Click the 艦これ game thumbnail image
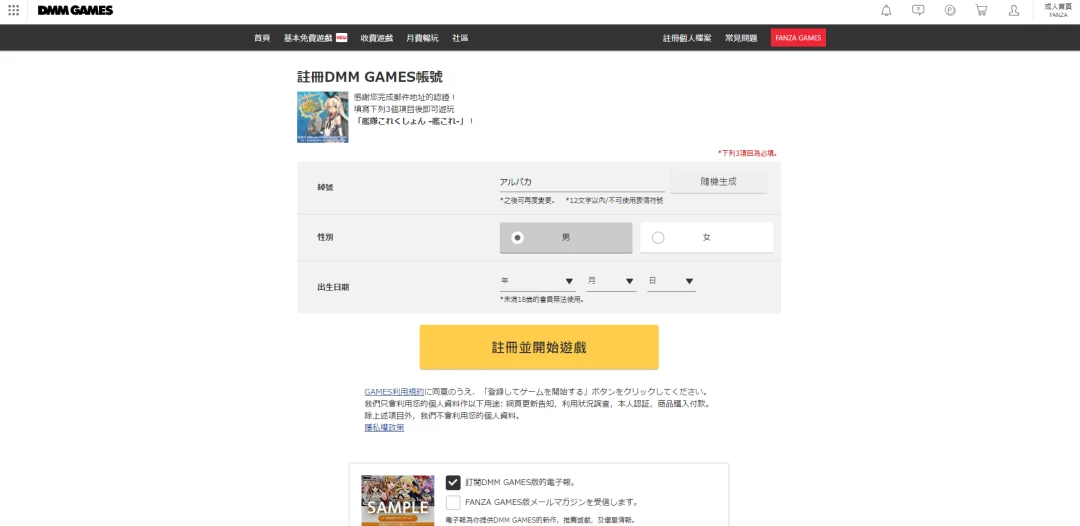The height and width of the screenshot is (526, 1080). coord(322,117)
